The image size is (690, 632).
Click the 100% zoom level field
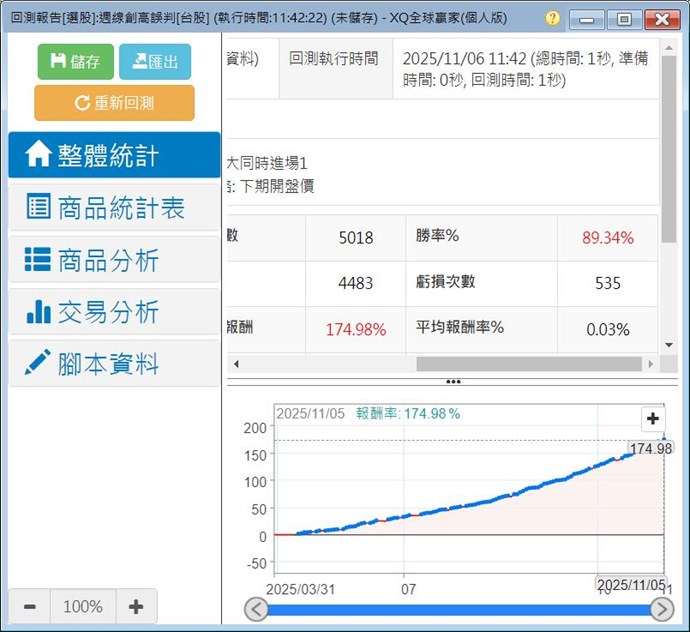click(x=83, y=607)
